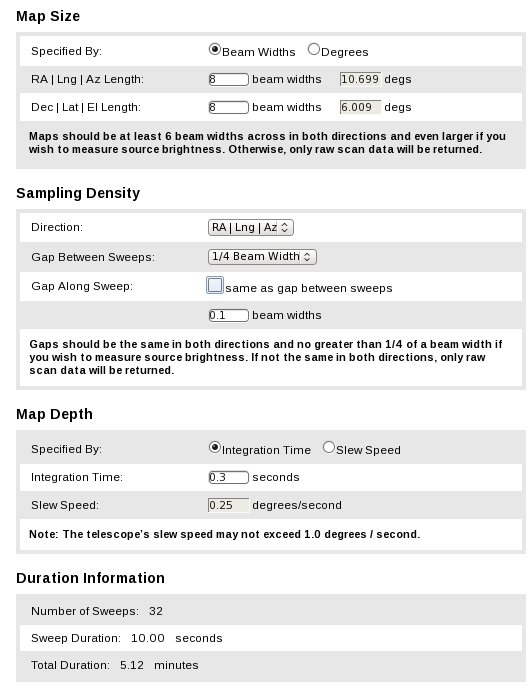Click the Integration Time seconds field
The width and height of the screenshot is (532, 686).
(228, 477)
